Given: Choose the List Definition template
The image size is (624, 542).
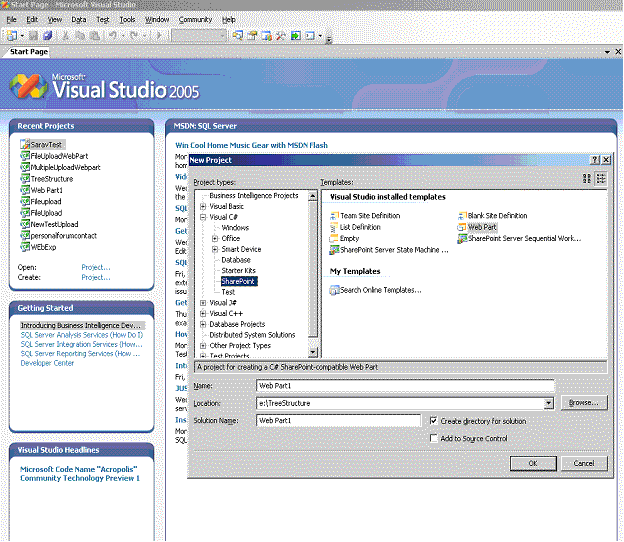Looking at the screenshot, I should pyautogui.click(x=355, y=227).
